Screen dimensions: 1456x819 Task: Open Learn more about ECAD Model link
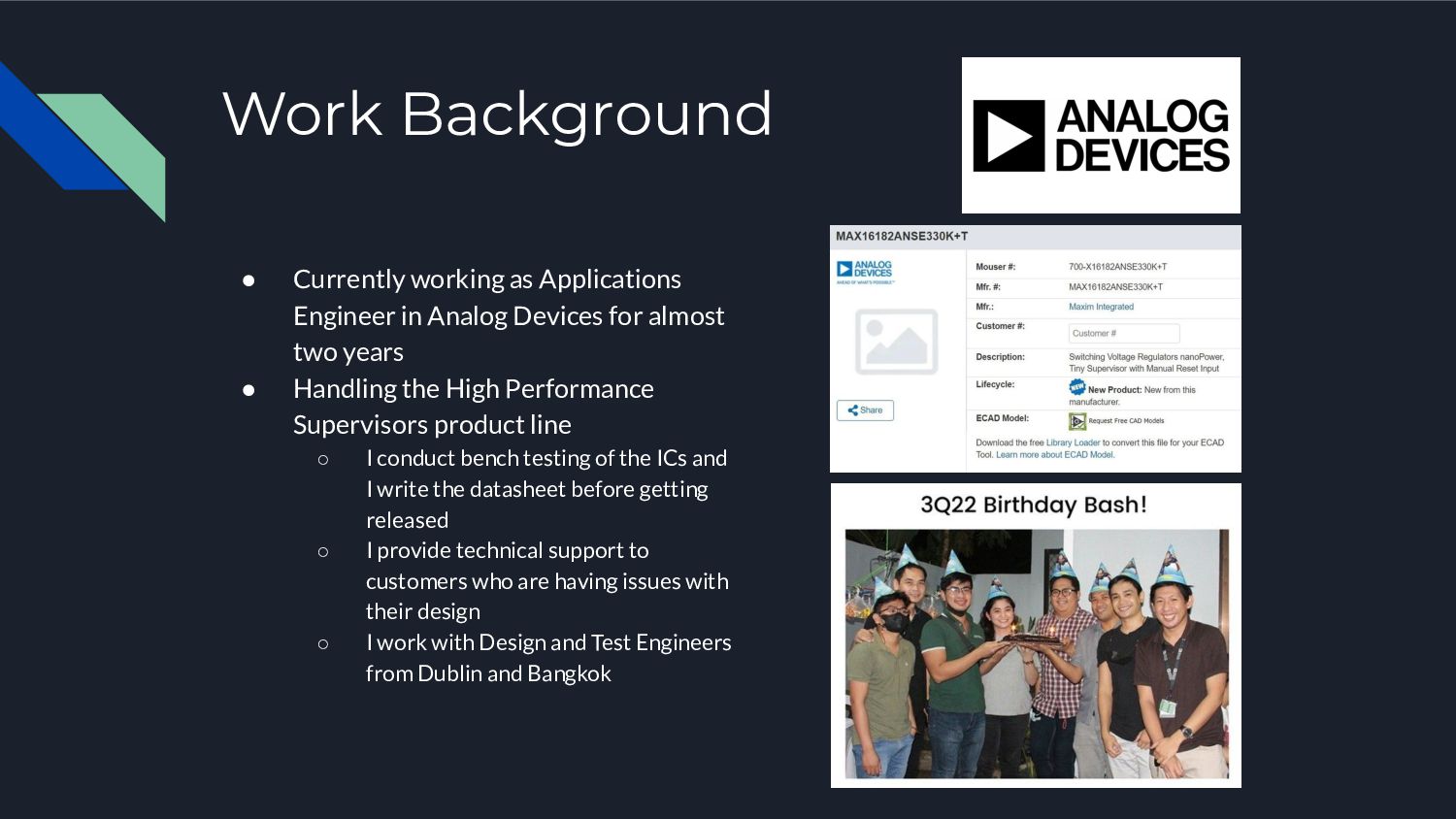coord(1055,454)
